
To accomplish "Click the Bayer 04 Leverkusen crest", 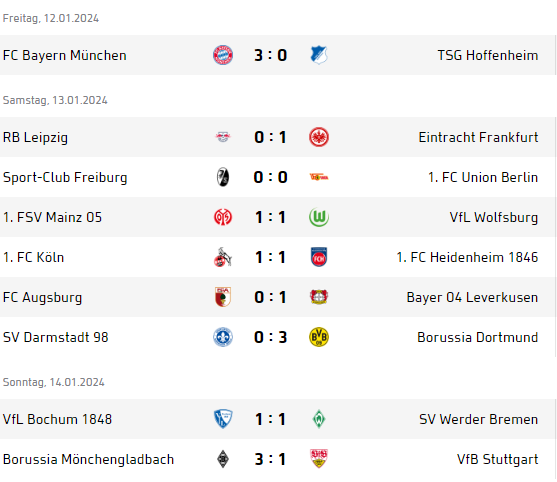I will point(319,297).
